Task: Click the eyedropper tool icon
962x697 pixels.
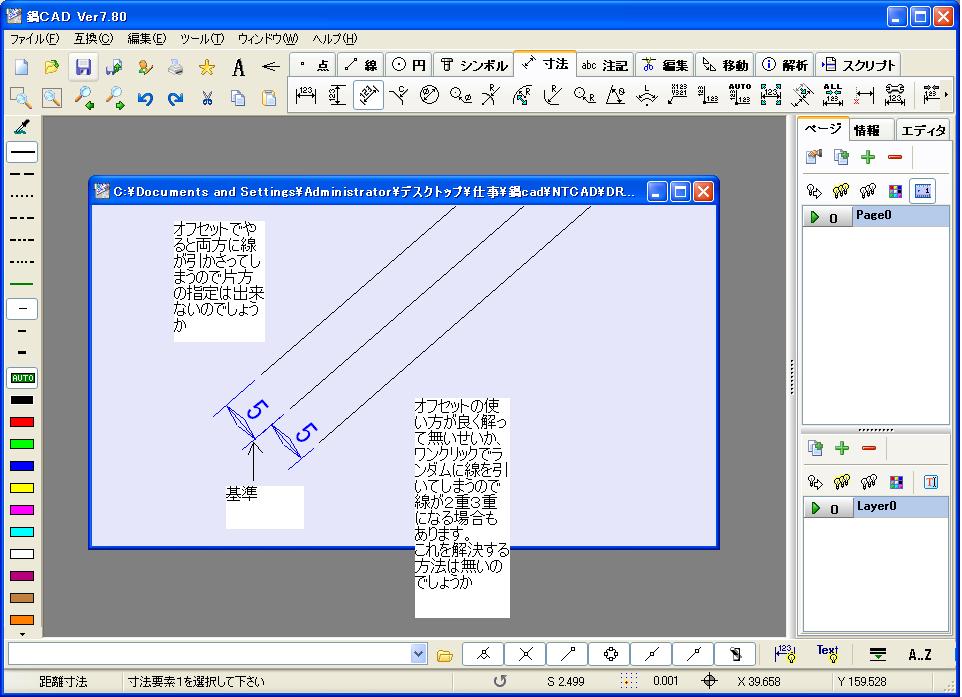Action: [22, 128]
